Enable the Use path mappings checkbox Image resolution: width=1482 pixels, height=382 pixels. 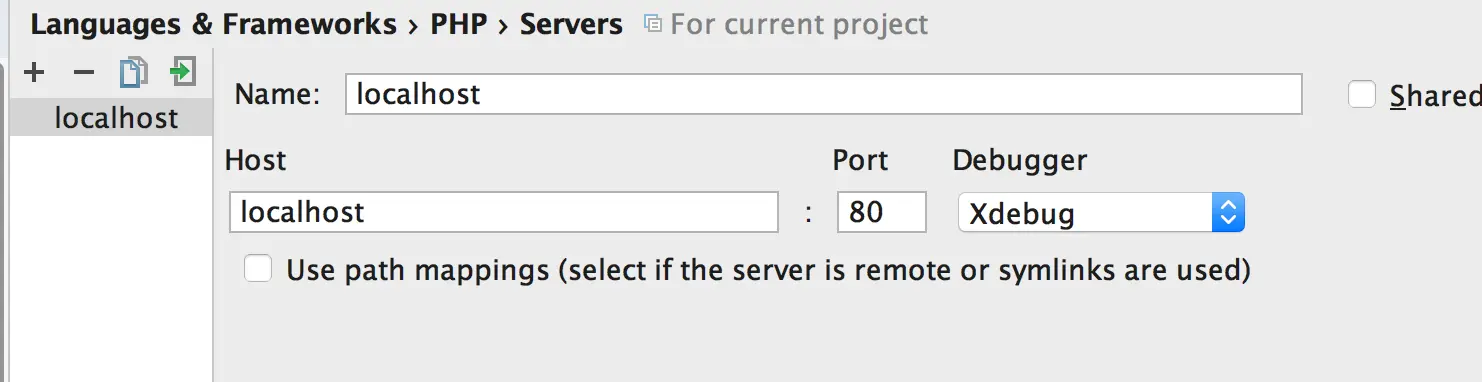[x=258, y=269]
